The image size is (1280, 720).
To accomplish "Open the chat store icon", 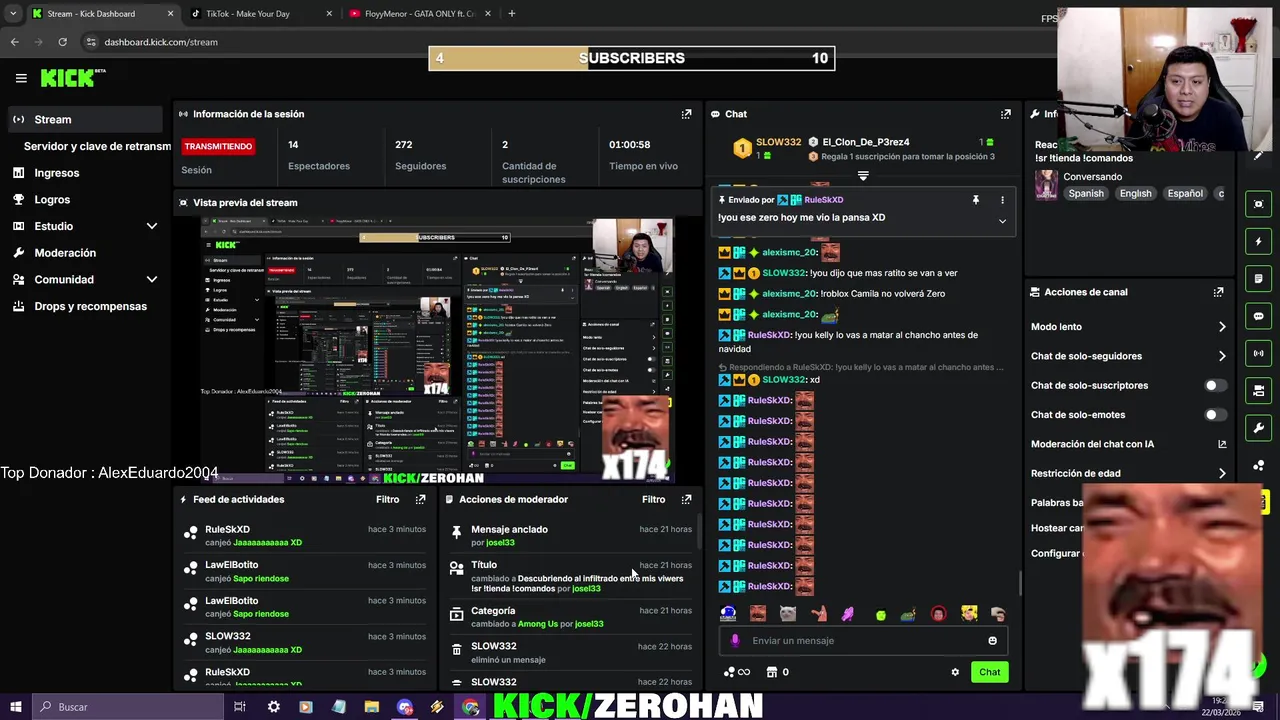I will point(771,672).
